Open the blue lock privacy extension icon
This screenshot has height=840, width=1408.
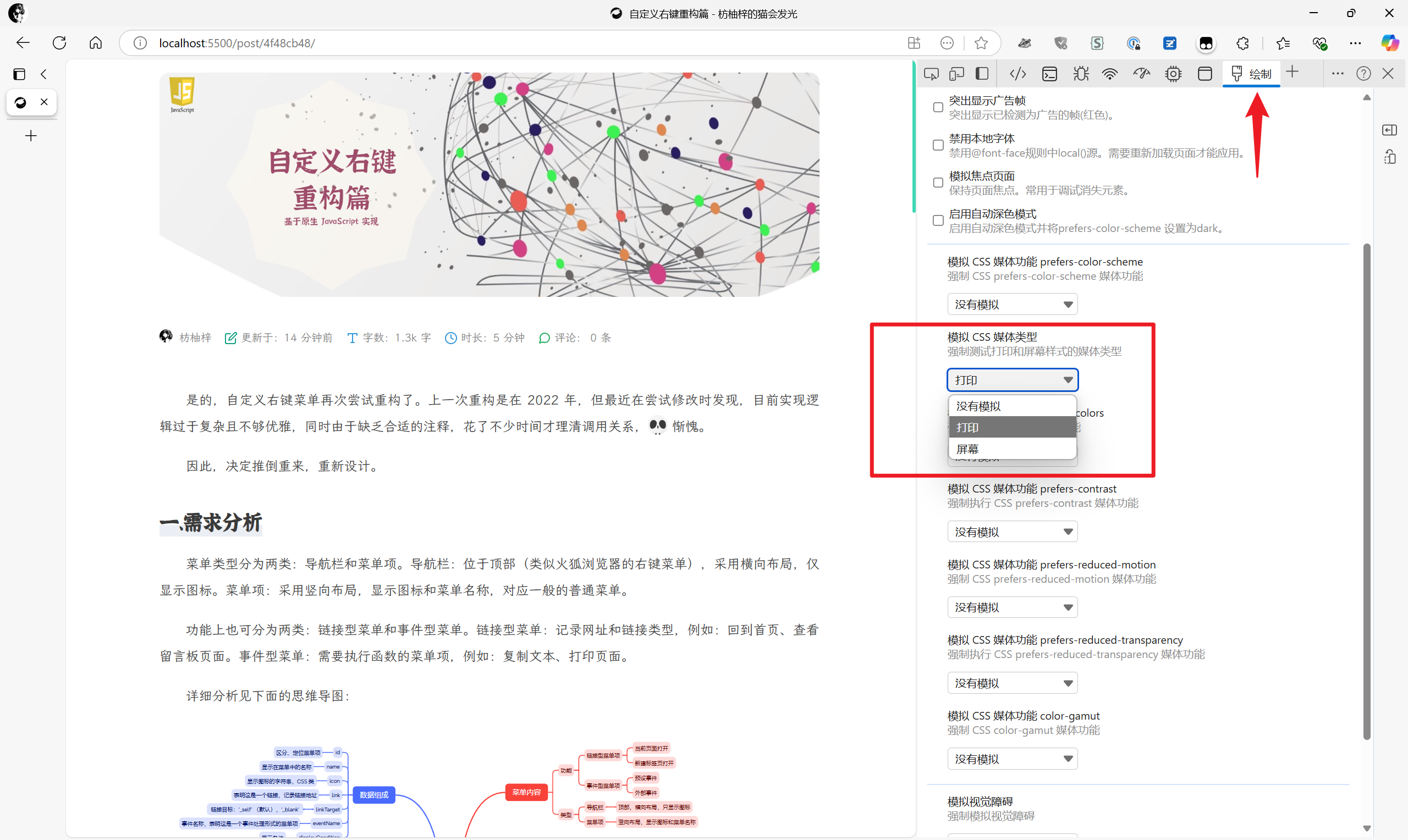tap(1134, 43)
